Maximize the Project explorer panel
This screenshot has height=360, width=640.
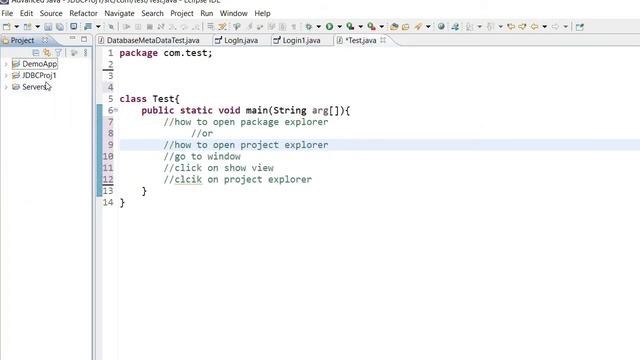tap(84, 39)
